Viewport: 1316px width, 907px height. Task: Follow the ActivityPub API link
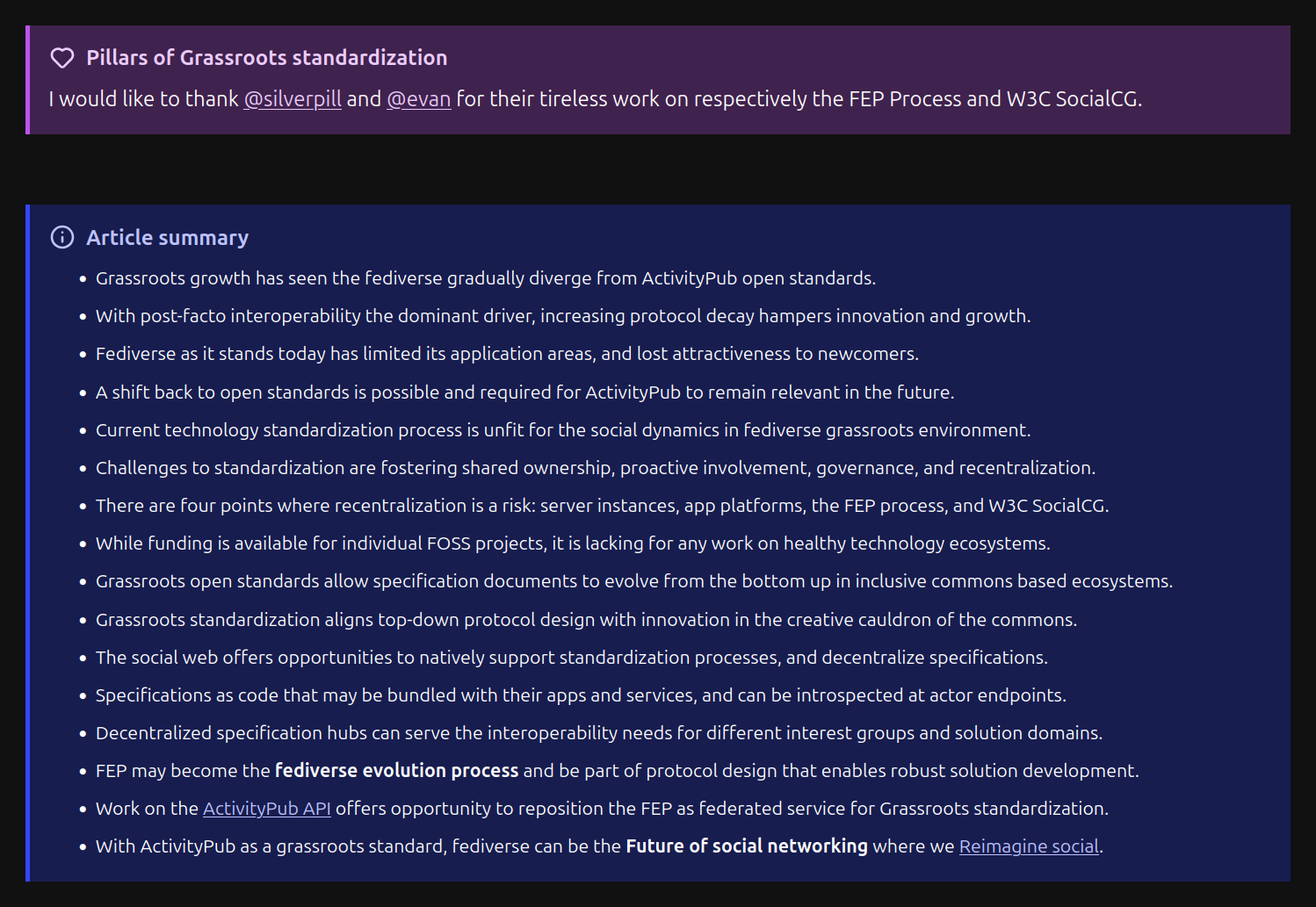click(267, 809)
